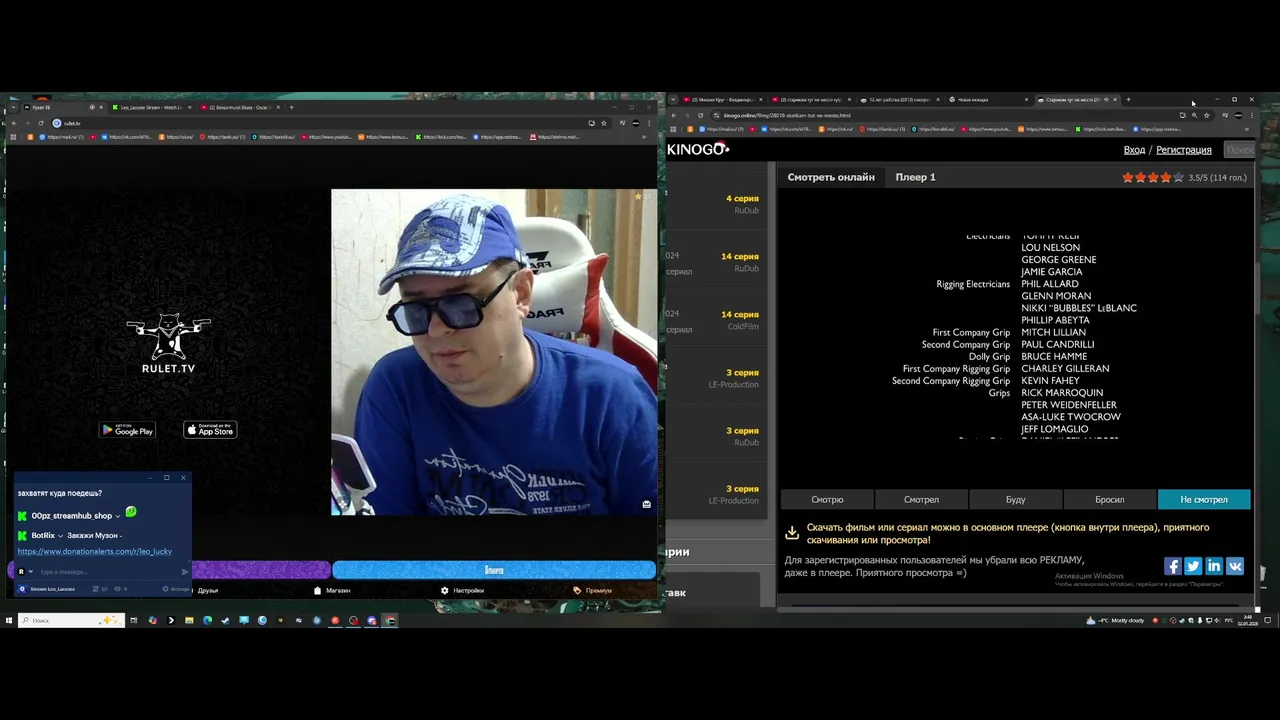Click Type a message chat field

[x=108, y=572]
